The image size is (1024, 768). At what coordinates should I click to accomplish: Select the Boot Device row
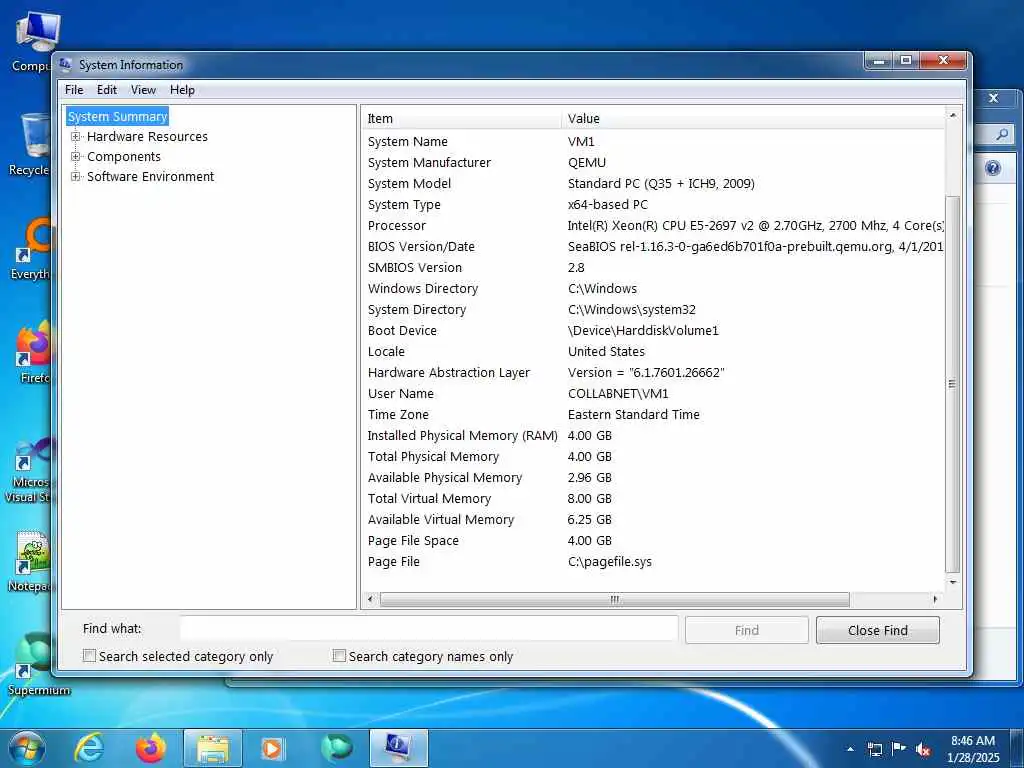coord(653,330)
